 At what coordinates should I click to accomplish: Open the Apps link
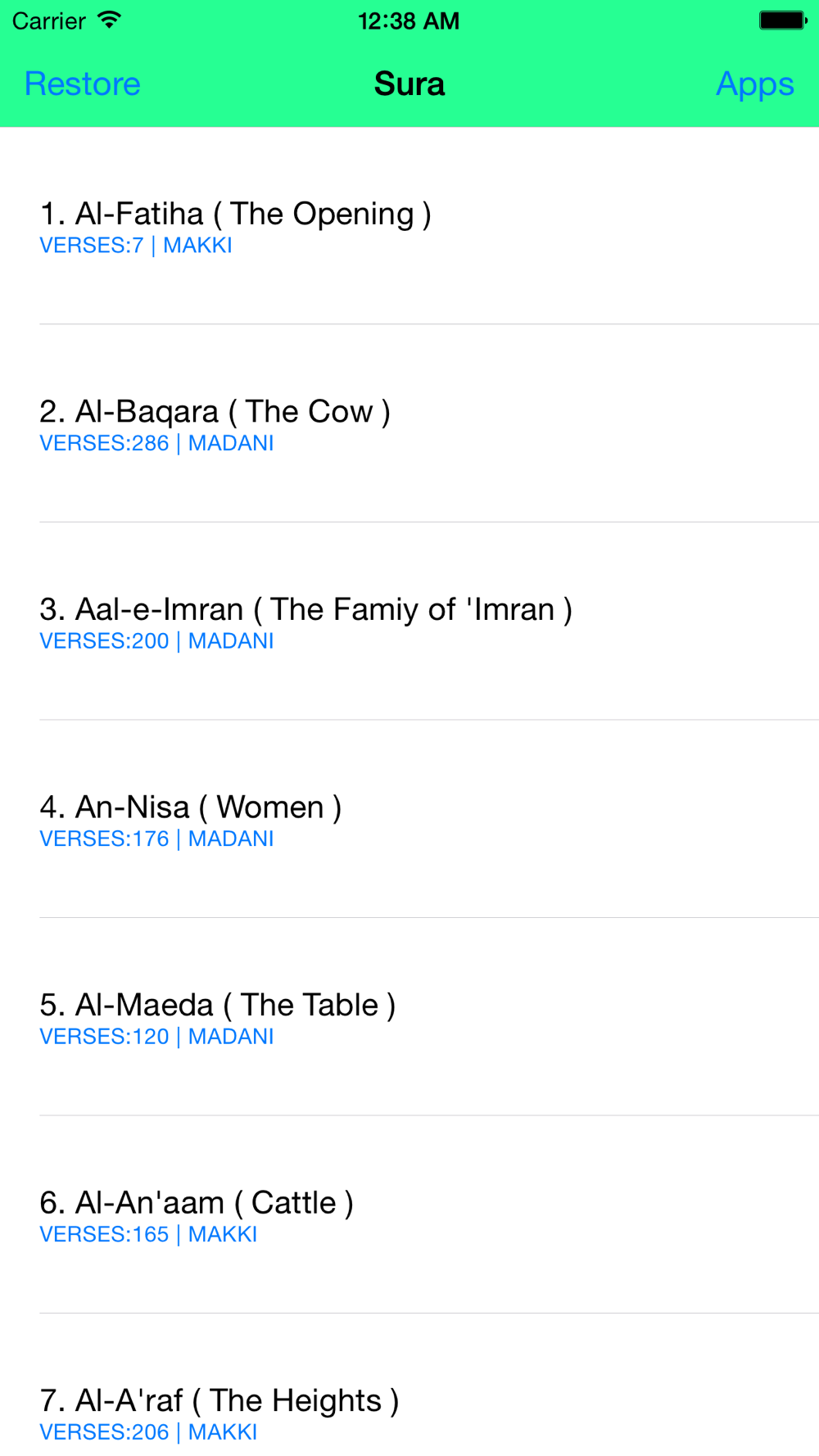(754, 84)
